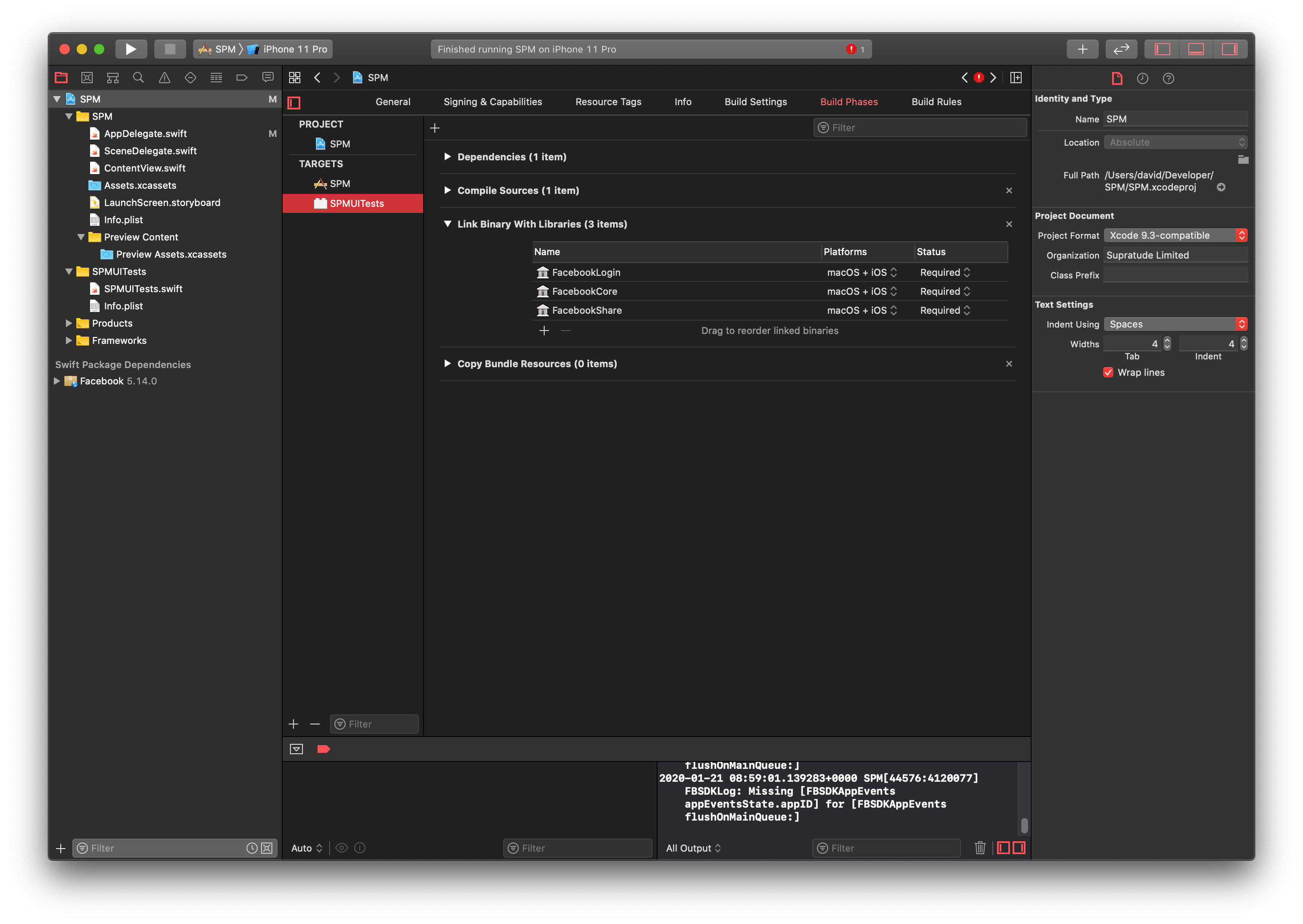Viewport: 1303px width, 924px height.
Task: Expand the Facebook 5.14.0 package
Action: 56,381
